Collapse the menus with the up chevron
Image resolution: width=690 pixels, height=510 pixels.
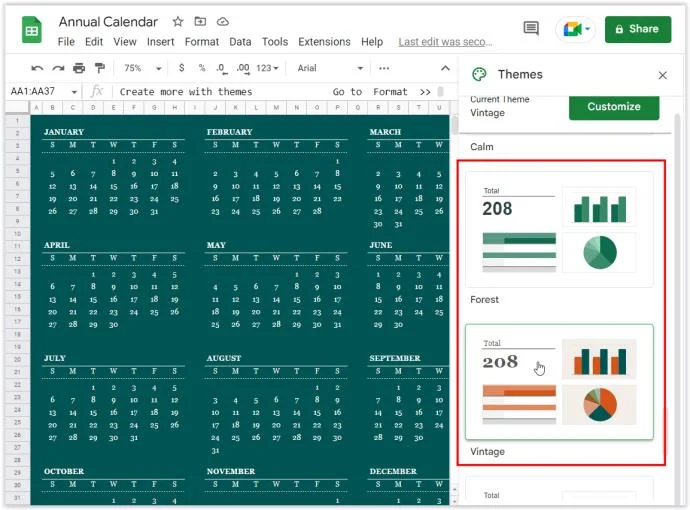coord(445,68)
